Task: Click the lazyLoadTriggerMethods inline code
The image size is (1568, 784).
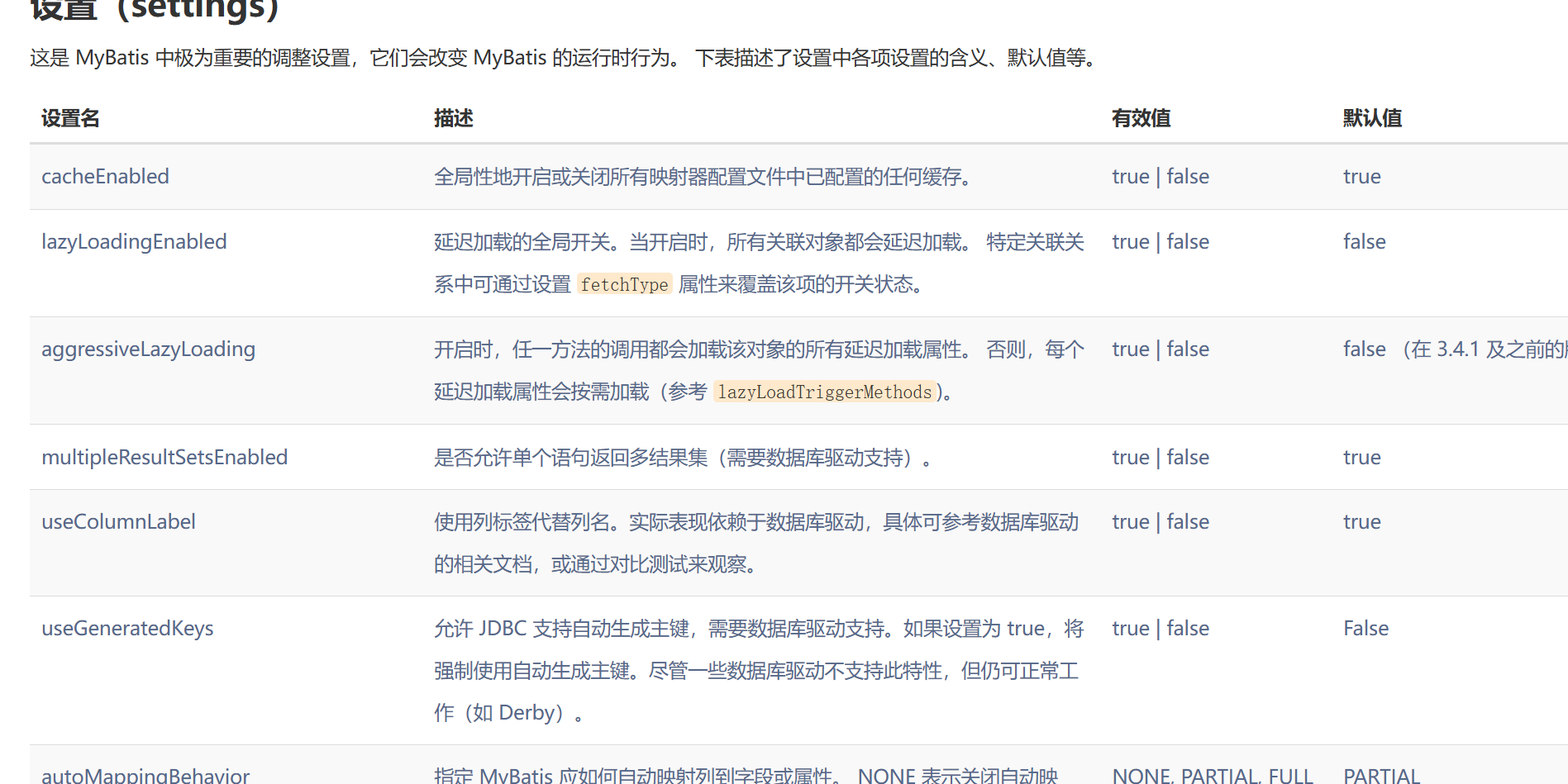Action: click(x=825, y=392)
